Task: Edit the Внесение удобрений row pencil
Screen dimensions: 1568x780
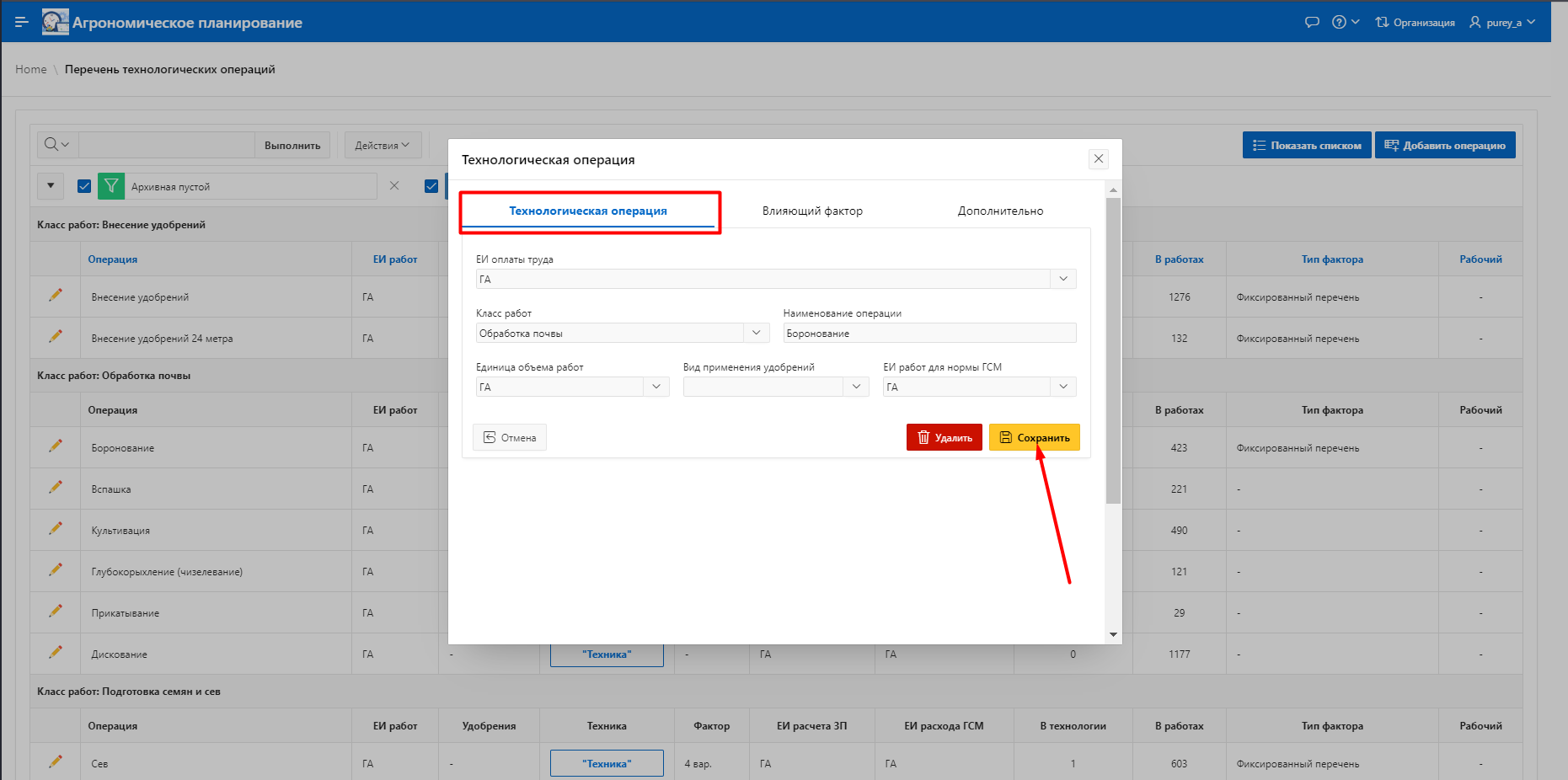Action: point(56,296)
